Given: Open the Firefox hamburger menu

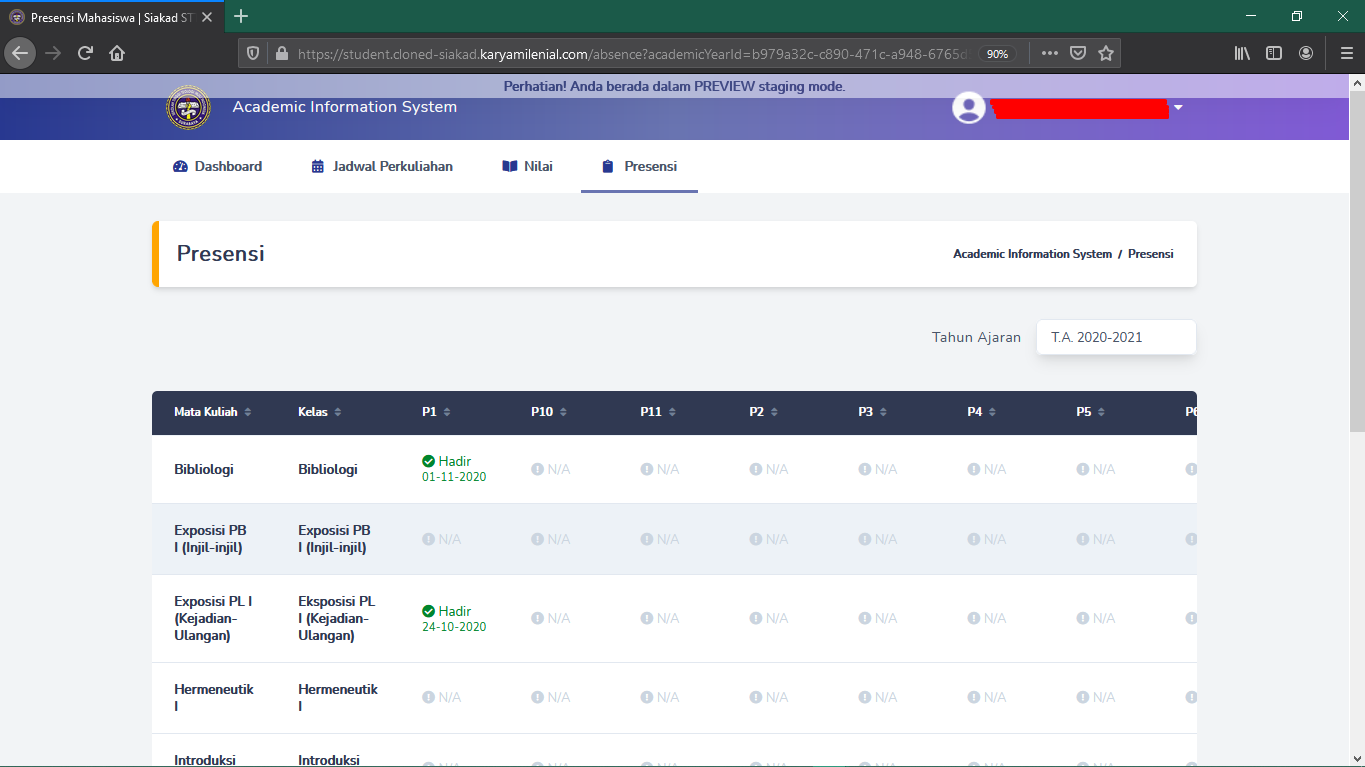Looking at the screenshot, I should 1346,53.
